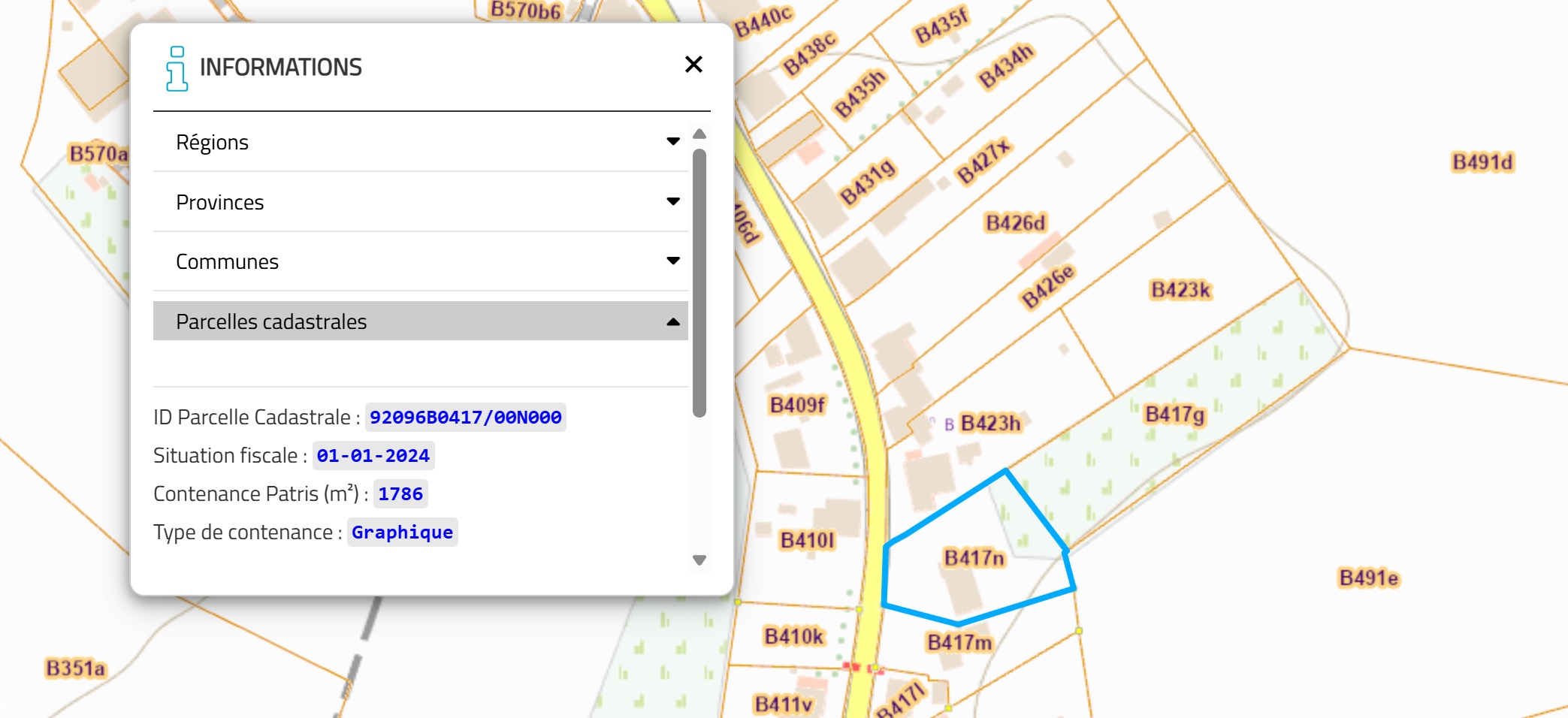Select highlighted parcel B417n on map
The height and width of the screenshot is (718, 1568).
tap(974, 558)
